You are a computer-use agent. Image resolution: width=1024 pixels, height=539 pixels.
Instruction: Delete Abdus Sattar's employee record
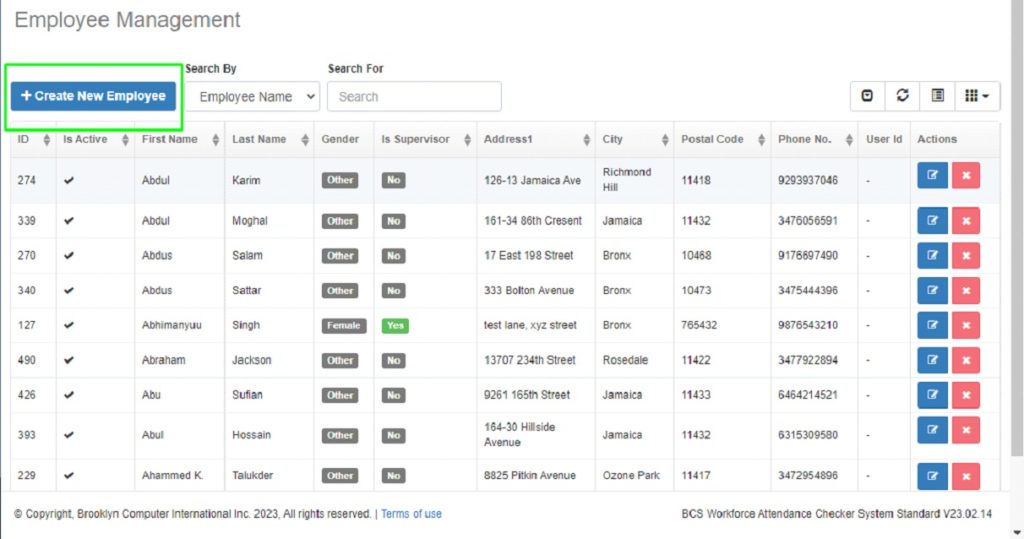point(966,291)
